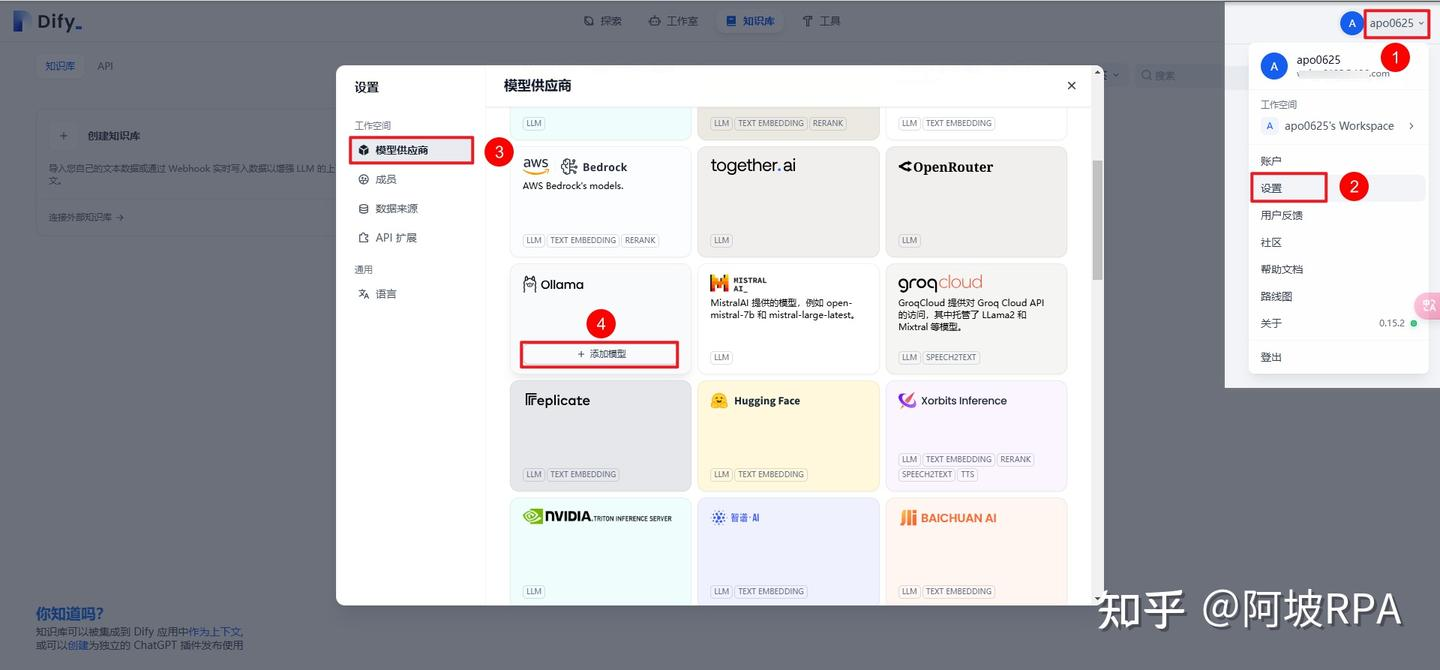
Task: Click the 模型供应商 cube icon
Action: pos(364,150)
